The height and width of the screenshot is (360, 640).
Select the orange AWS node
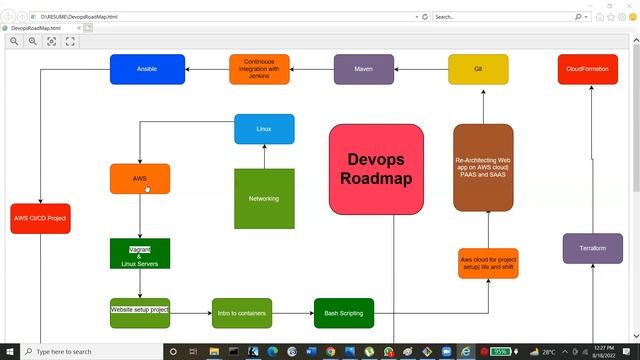click(x=140, y=179)
